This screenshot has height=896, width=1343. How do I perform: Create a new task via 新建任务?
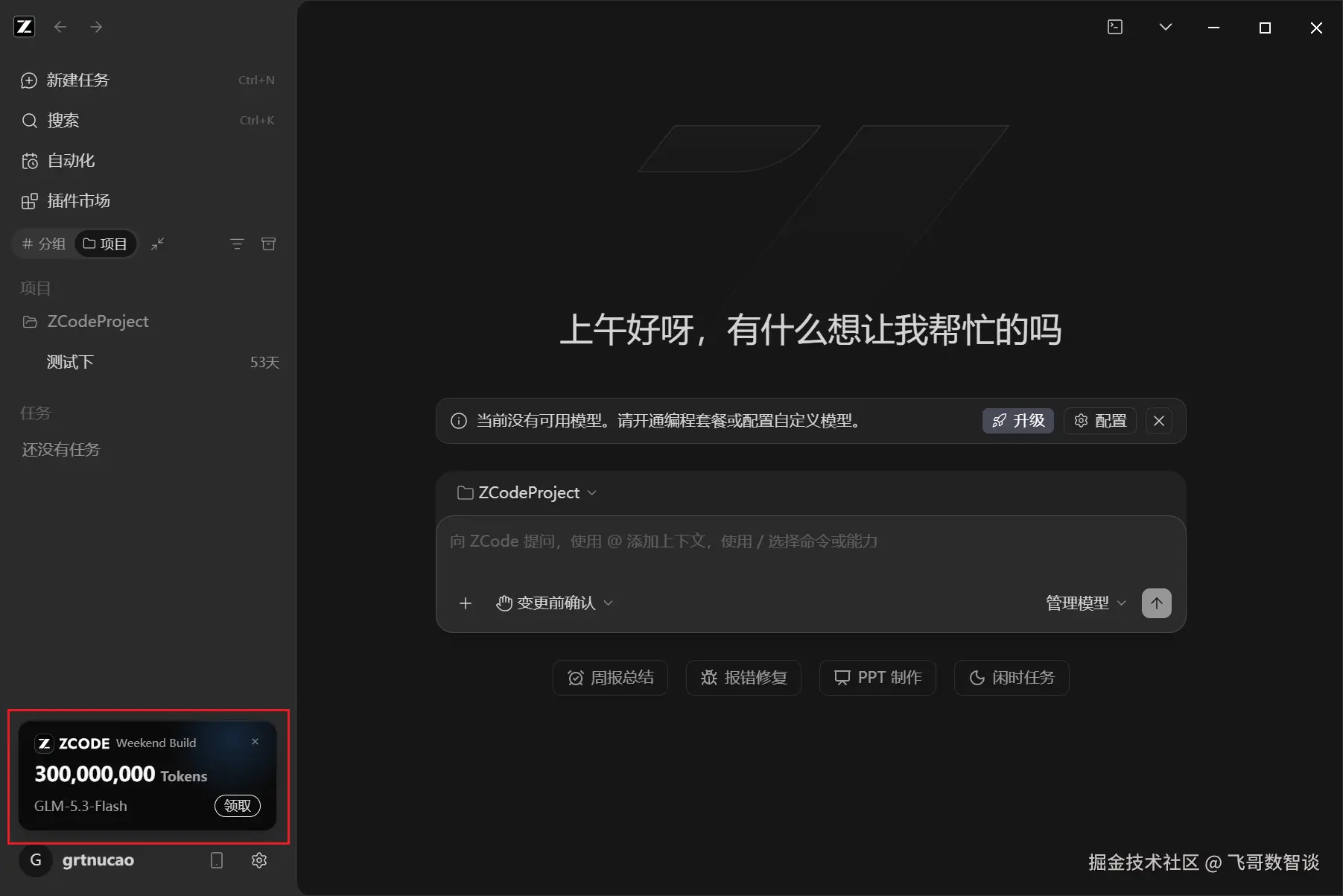click(148, 80)
